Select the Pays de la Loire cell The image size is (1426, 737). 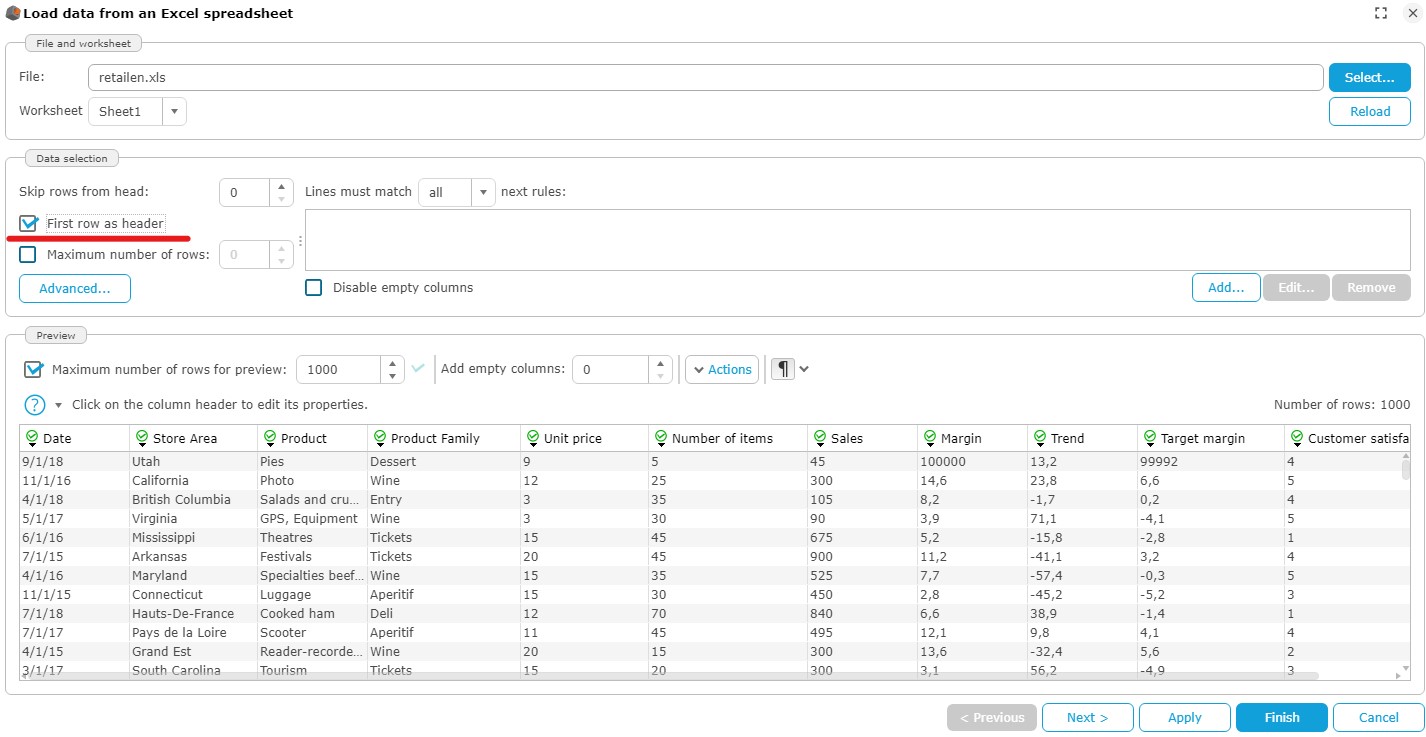193,633
